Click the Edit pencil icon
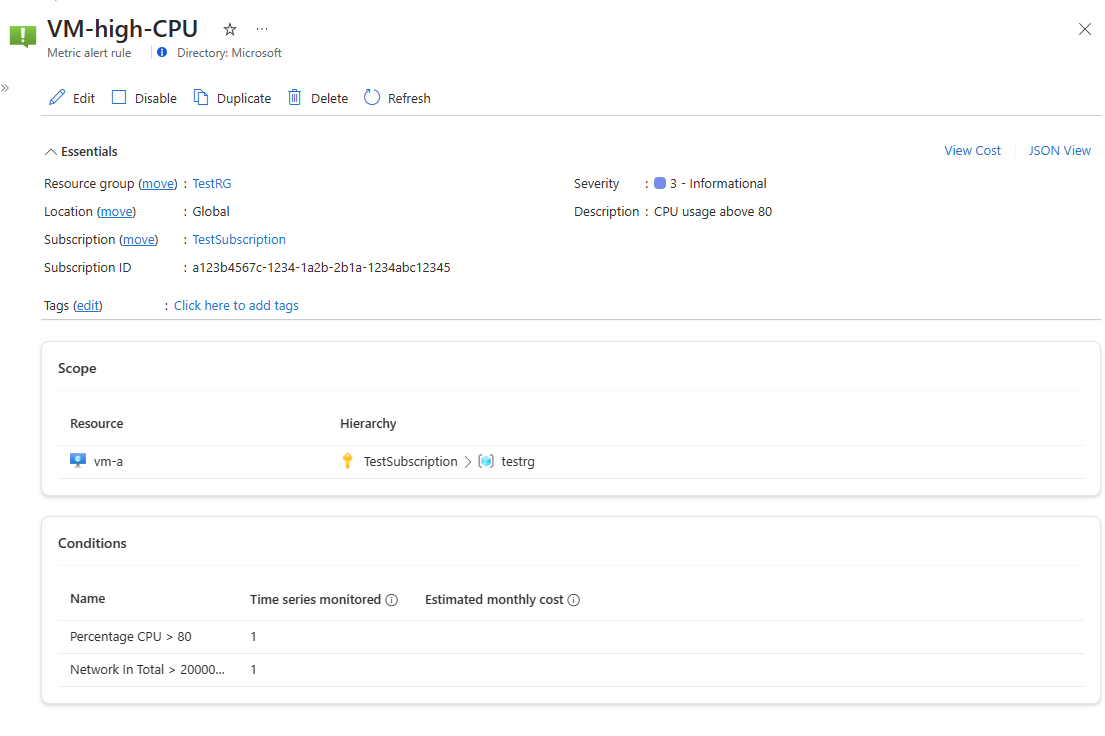 pos(57,97)
